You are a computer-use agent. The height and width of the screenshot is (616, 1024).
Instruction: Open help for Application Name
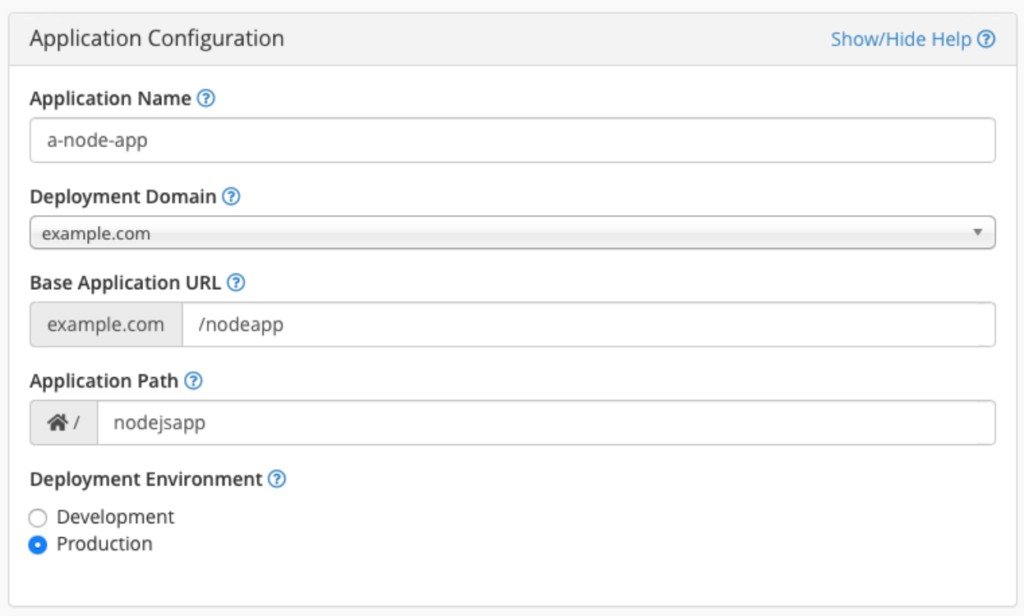pyautogui.click(x=209, y=98)
